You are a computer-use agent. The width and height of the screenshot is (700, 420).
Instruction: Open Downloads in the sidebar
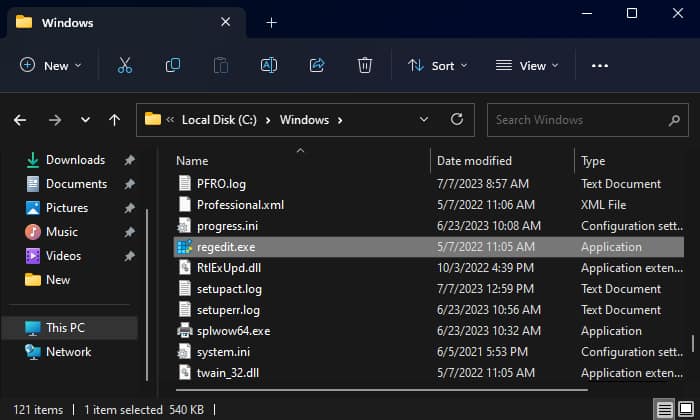(x=75, y=160)
